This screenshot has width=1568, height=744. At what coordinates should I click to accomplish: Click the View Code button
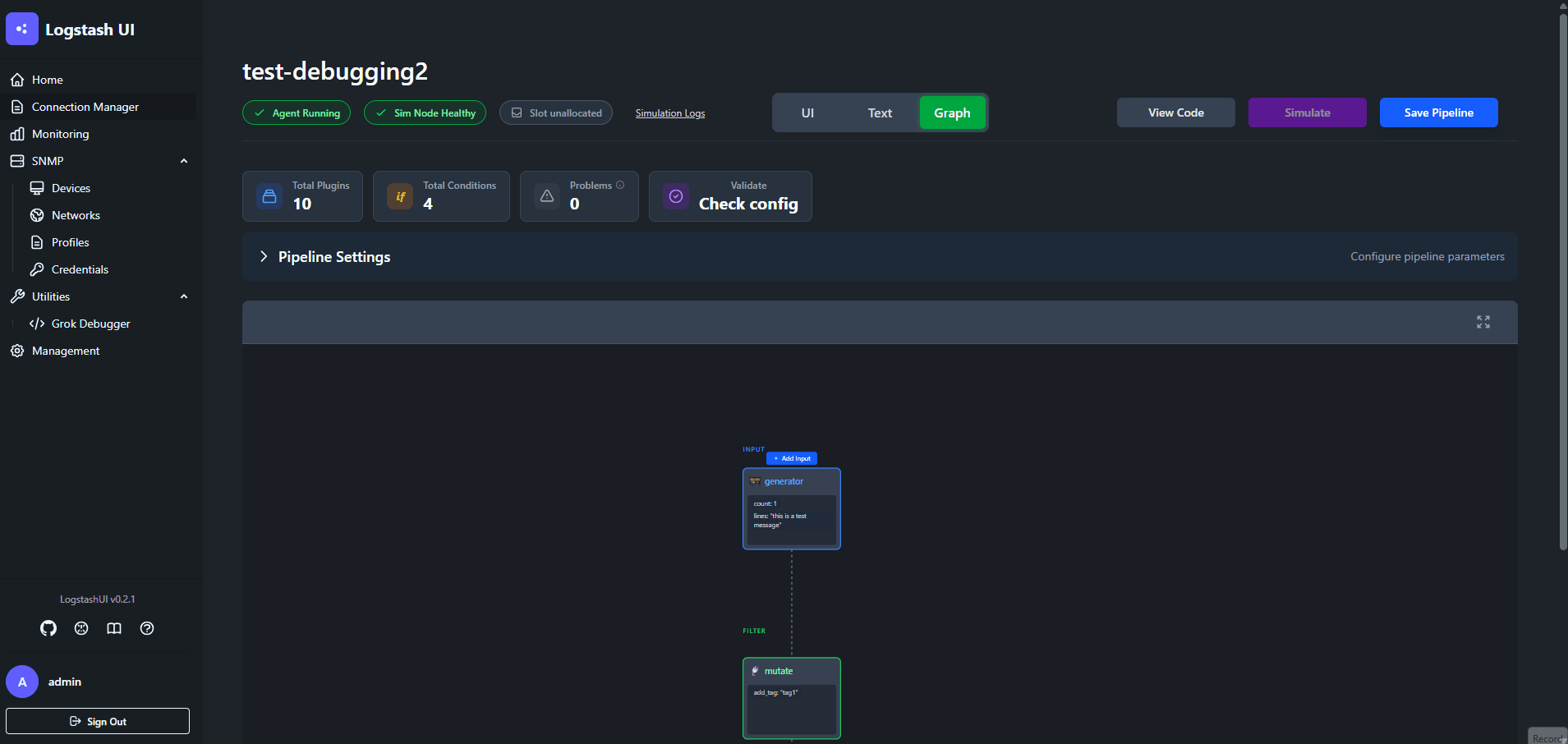pos(1176,113)
